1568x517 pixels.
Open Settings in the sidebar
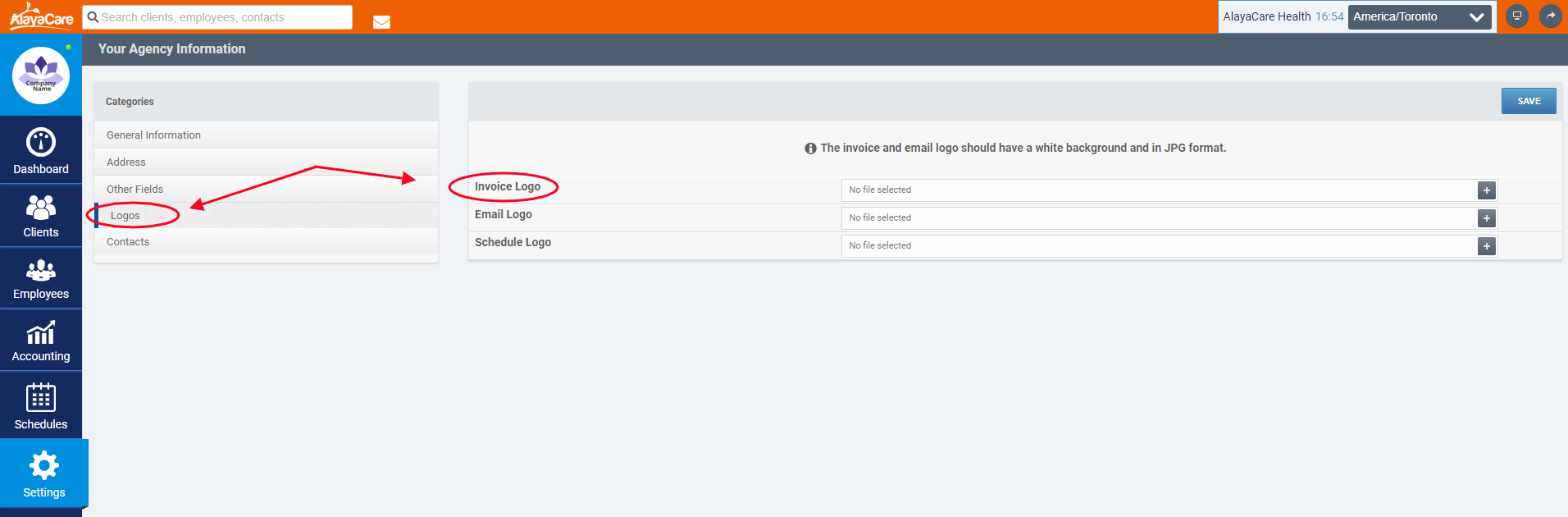pyautogui.click(x=43, y=474)
